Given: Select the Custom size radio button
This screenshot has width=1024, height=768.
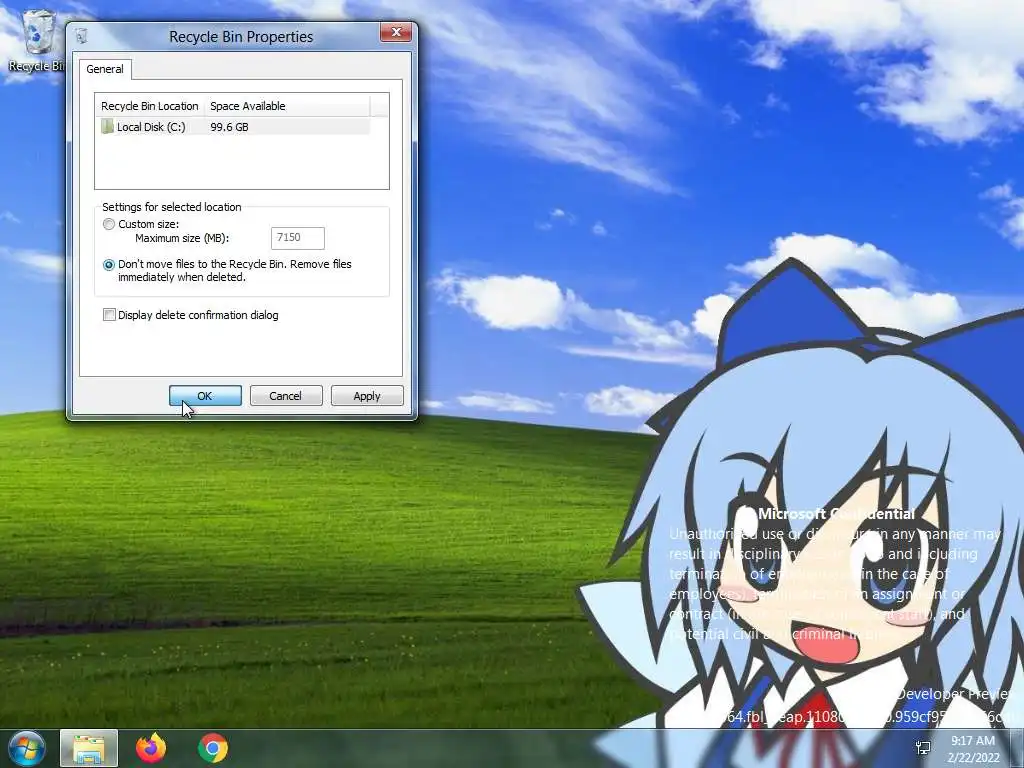Looking at the screenshot, I should [x=108, y=224].
